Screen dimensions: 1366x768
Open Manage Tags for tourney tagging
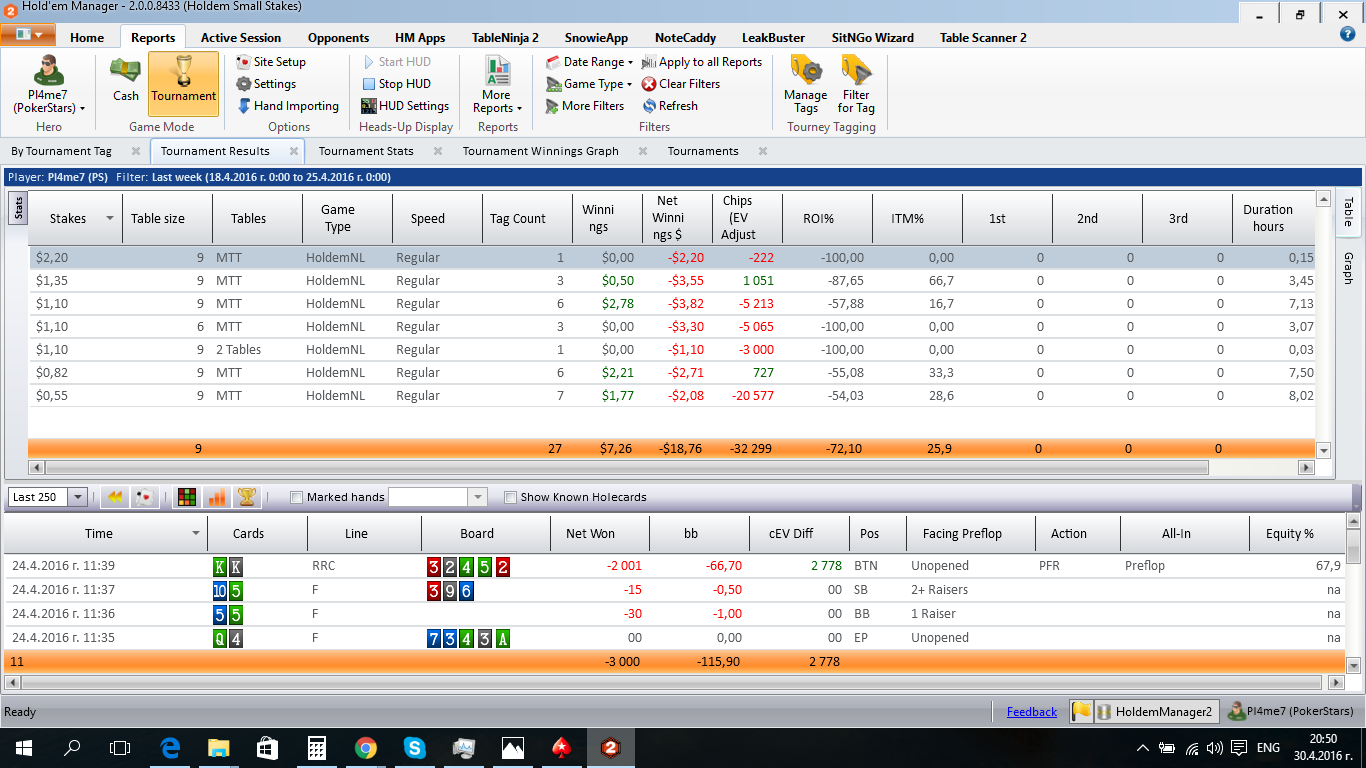(x=806, y=84)
